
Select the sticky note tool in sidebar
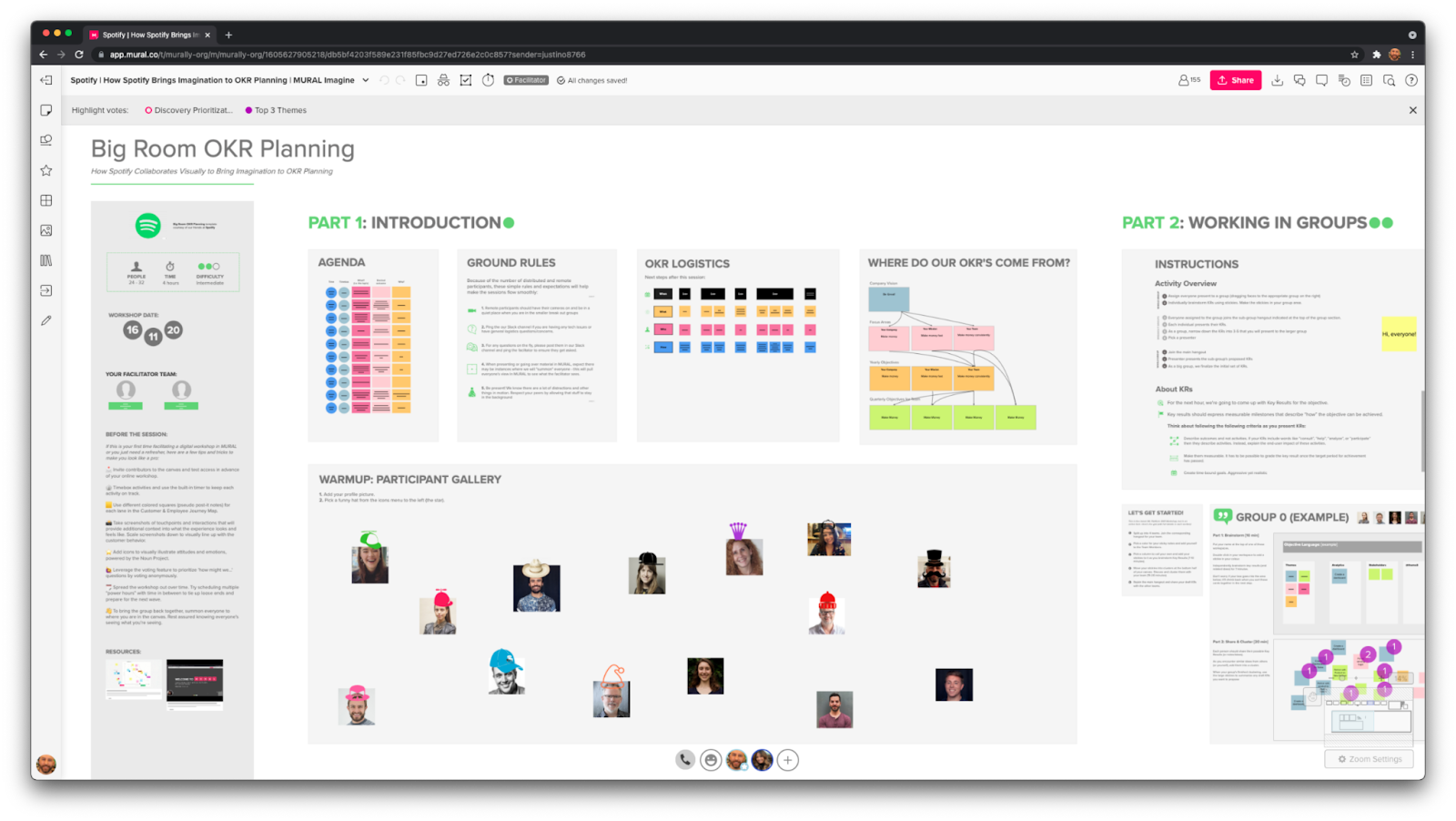[46, 110]
